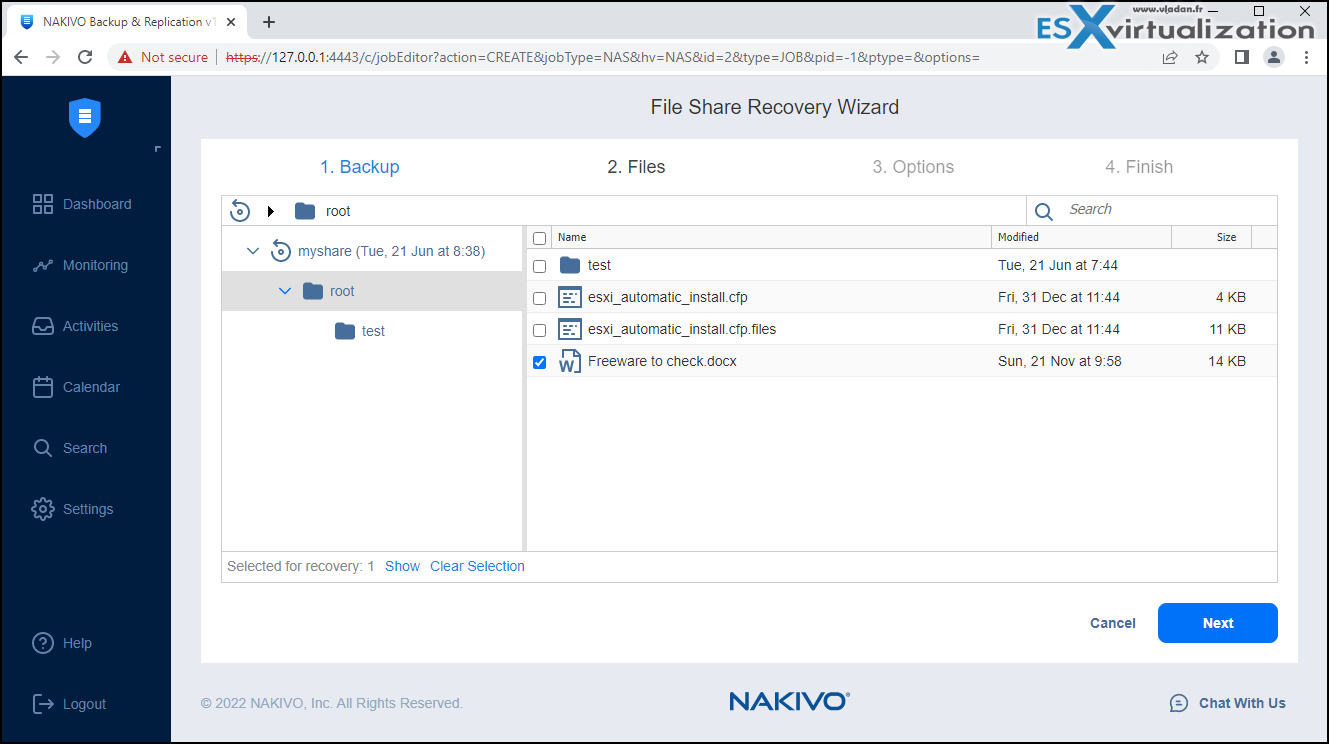Open Chrome profile avatar
This screenshot has width=1329, height=744.
[x=1274, y=57]
